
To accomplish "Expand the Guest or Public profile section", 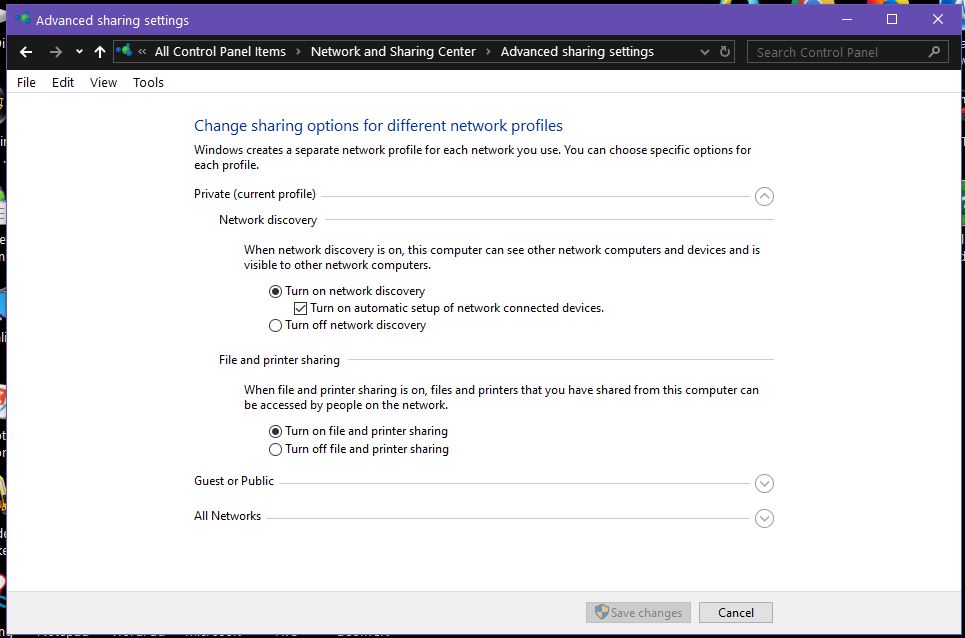I will [764, 483].
